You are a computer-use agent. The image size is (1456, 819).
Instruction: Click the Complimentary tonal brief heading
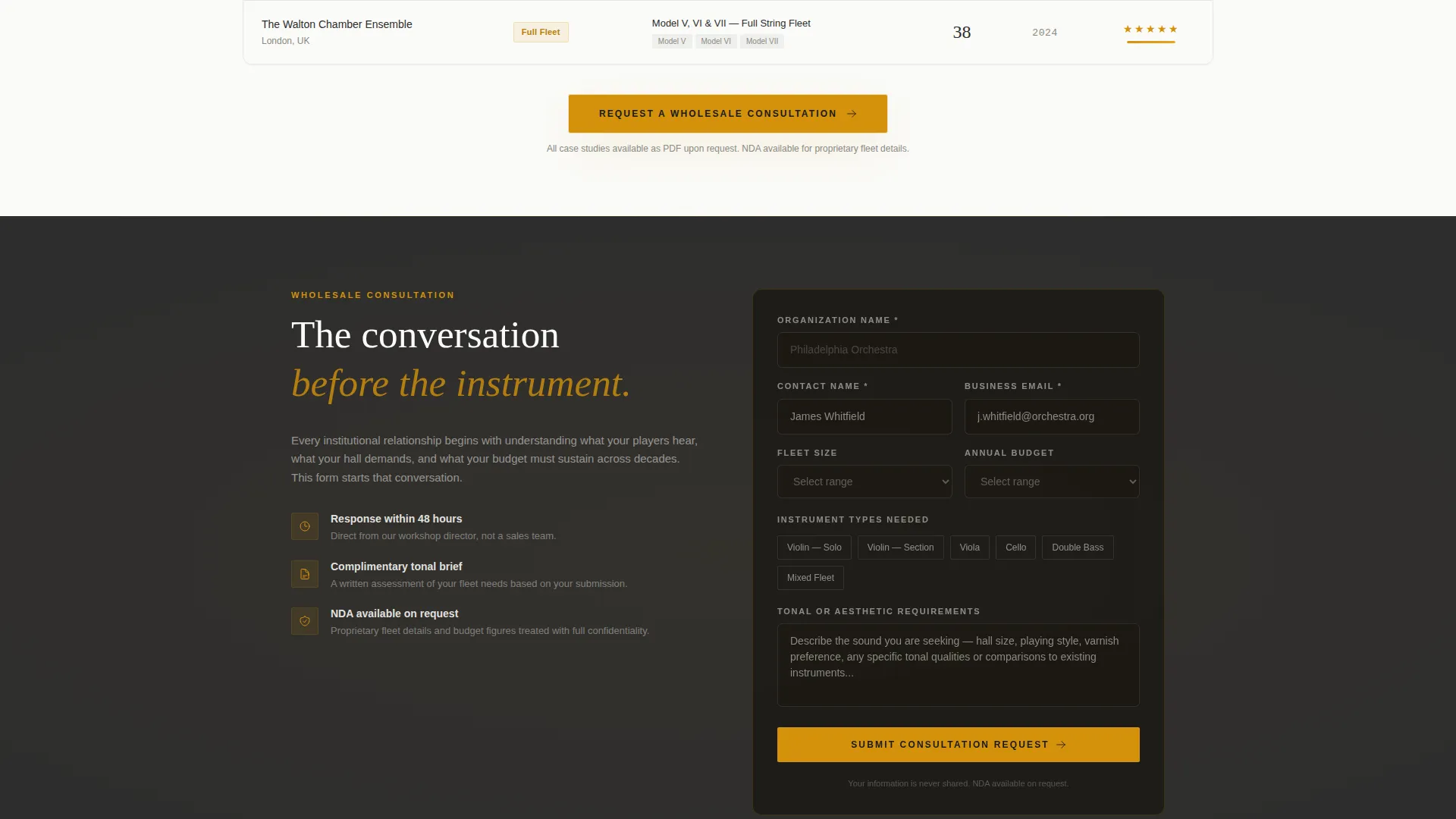pos(396,566)
